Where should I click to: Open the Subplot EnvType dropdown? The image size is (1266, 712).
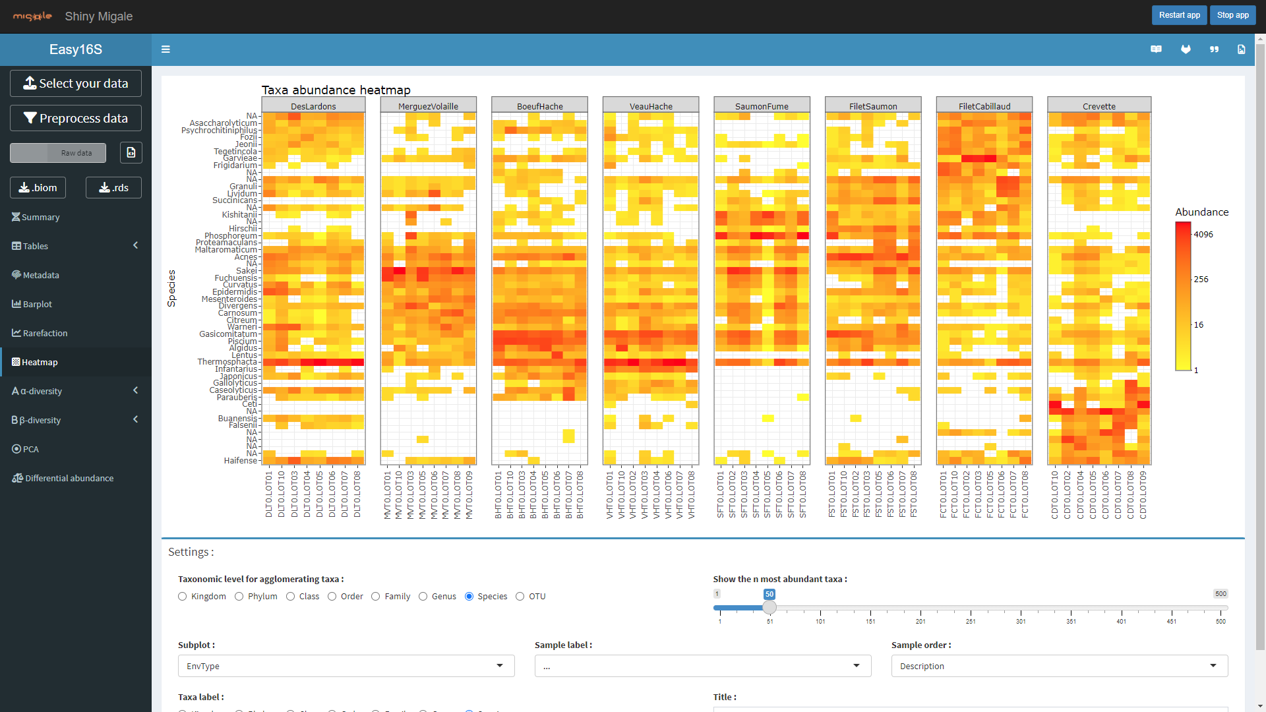(346, 666)
